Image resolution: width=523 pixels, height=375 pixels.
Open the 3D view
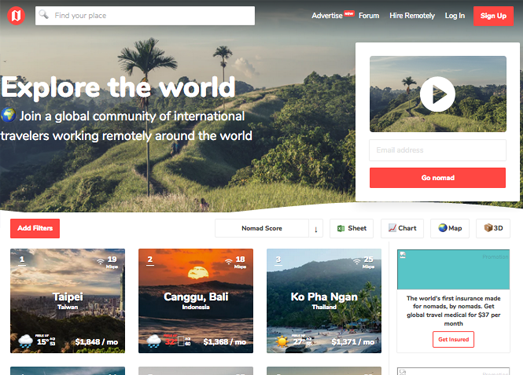[493, 228]
